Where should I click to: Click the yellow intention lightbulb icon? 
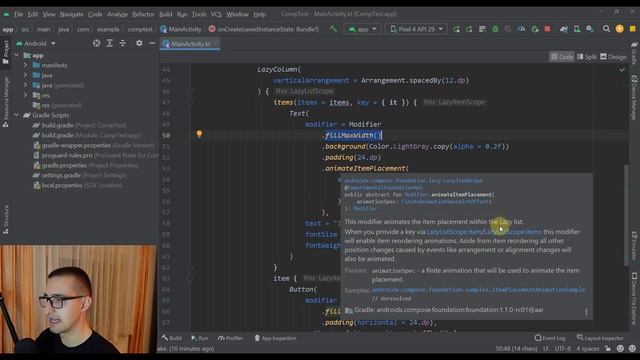click(199, 134)
